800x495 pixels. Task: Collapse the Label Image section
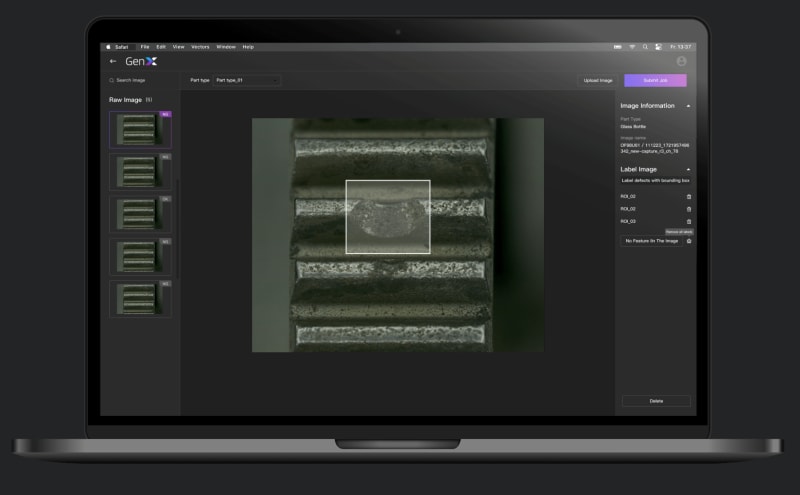click(x=688, y=169)
